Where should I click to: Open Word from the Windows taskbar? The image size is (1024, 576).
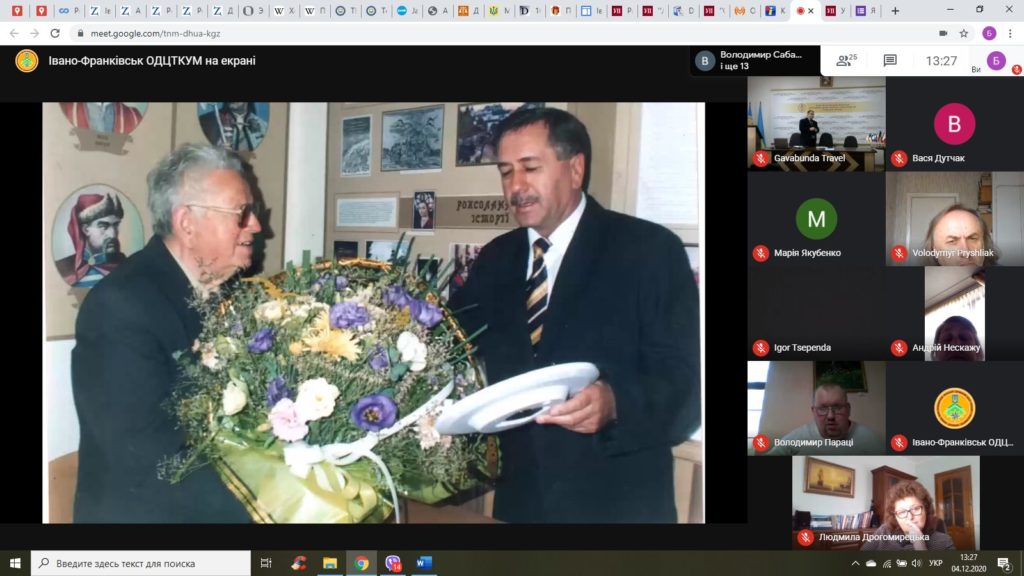(x=422, y=563)
